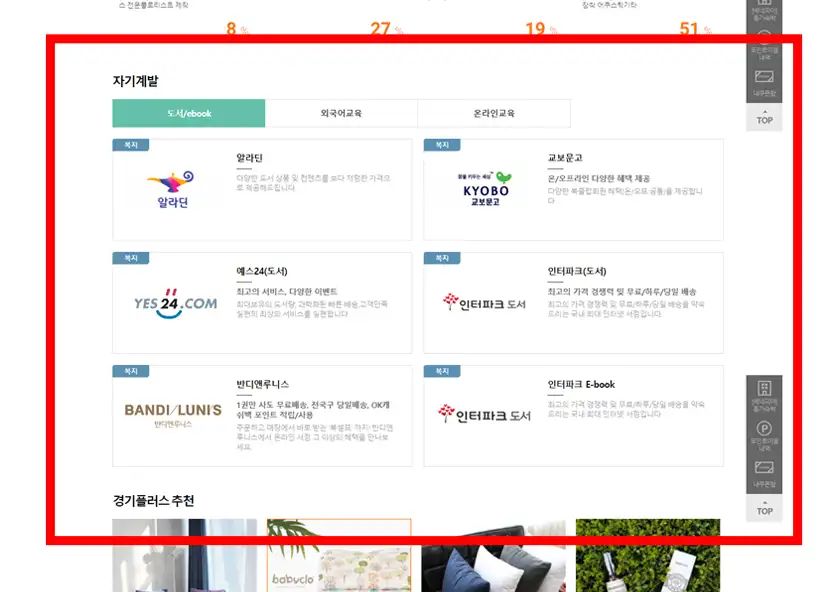Click the 19 % figure

click(541, 28)
